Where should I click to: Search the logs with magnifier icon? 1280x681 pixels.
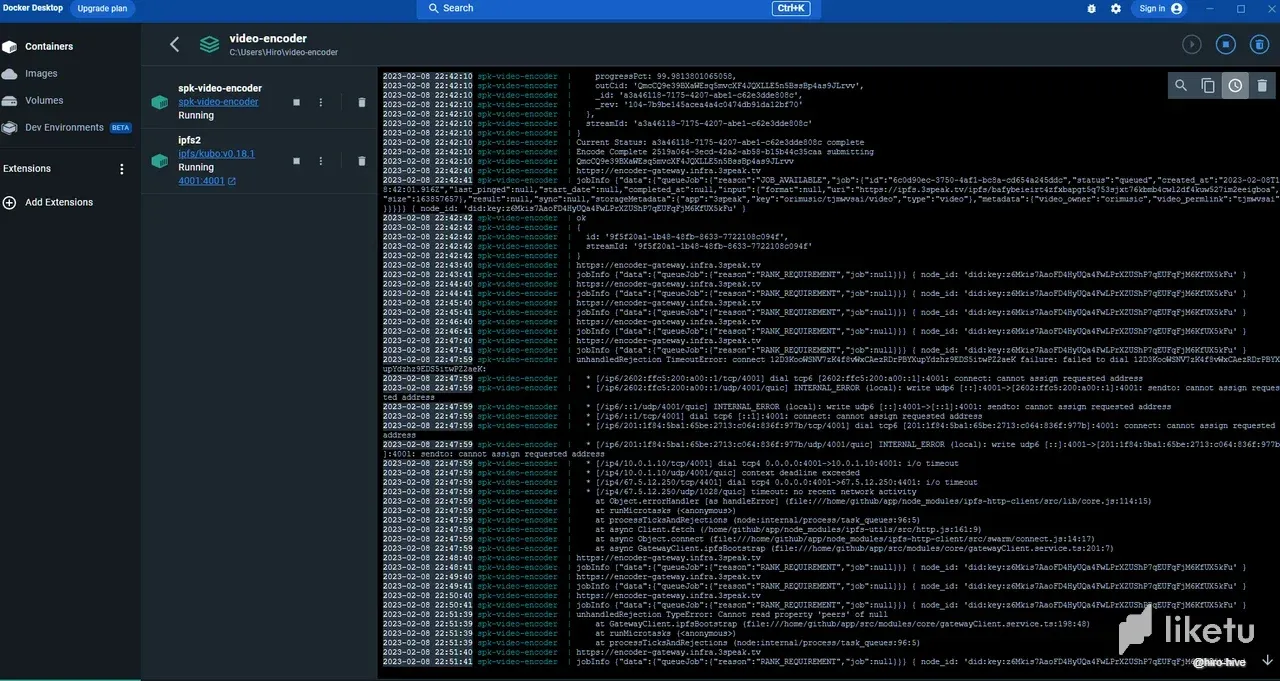tap(1181, 86)
